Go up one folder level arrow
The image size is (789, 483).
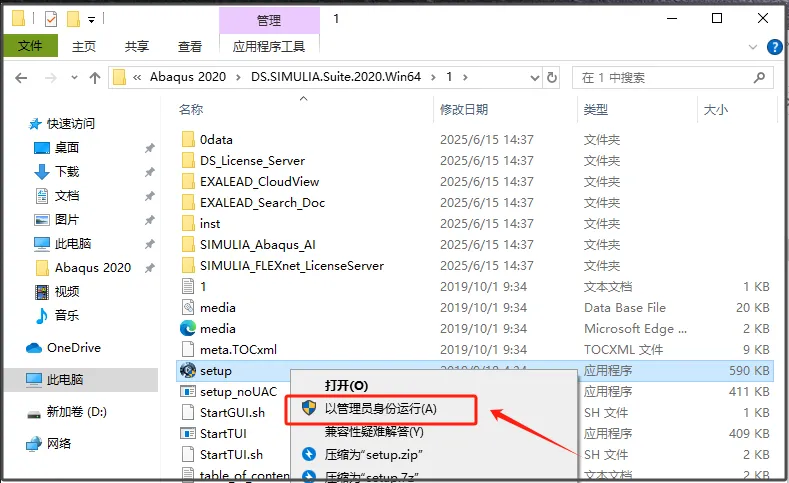click(x=95, y=78)
